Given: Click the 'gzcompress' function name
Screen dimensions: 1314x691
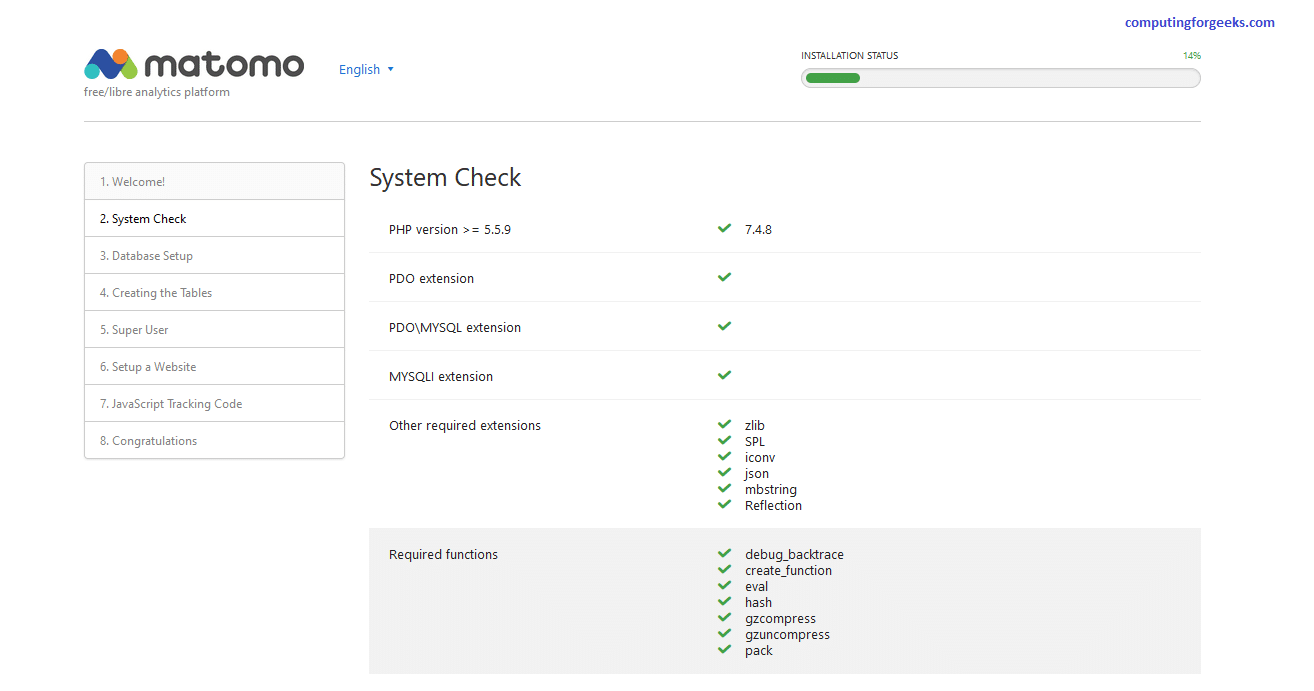Looking at the screenshot, I should pyautogui.click(x=780, y=619).
